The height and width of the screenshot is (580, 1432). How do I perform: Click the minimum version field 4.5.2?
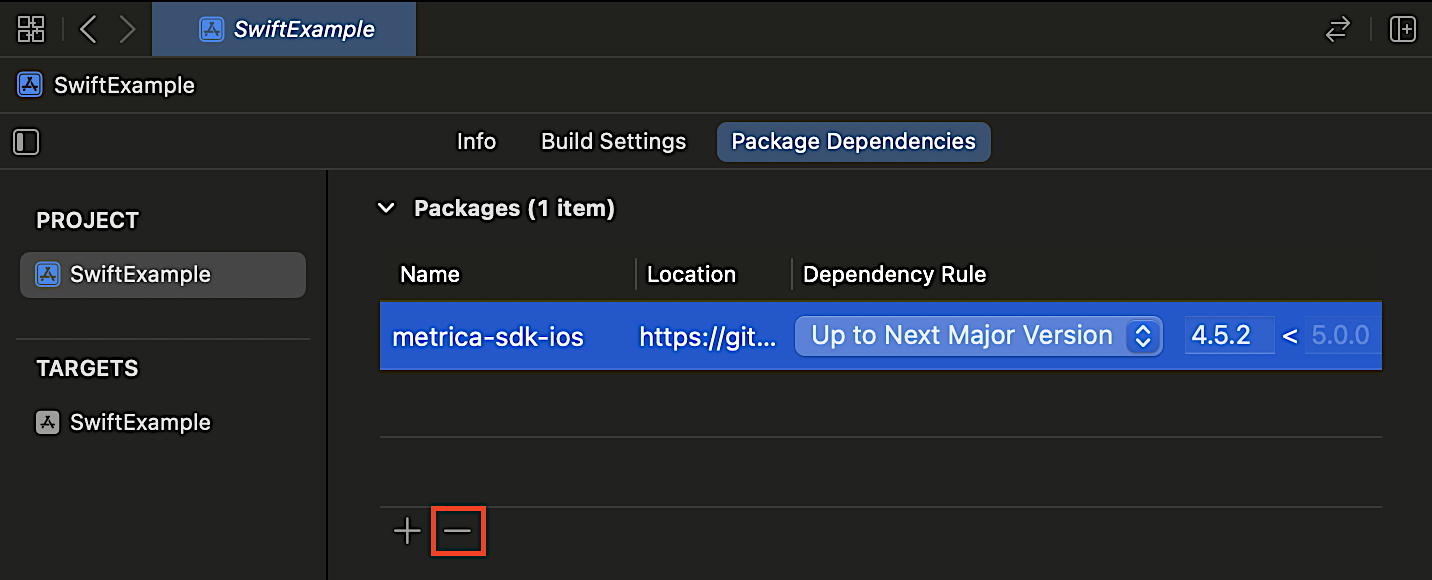pos(1229,336)
